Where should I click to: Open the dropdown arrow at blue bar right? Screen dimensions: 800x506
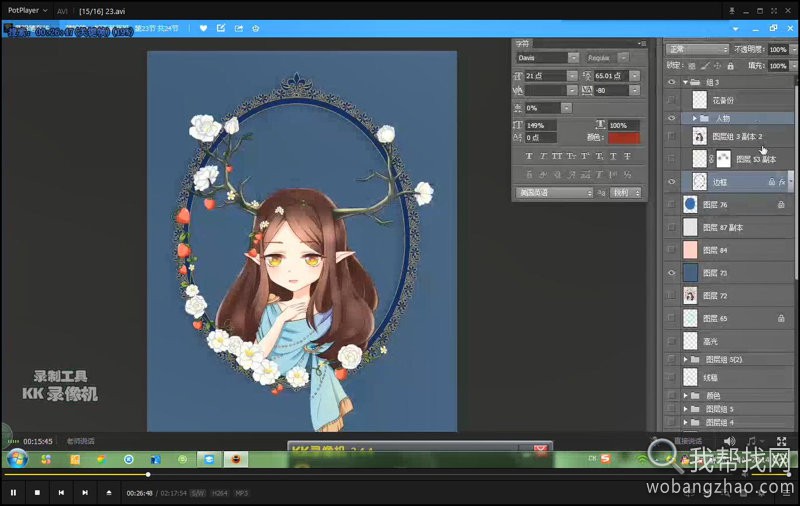(x=735, y=29)
